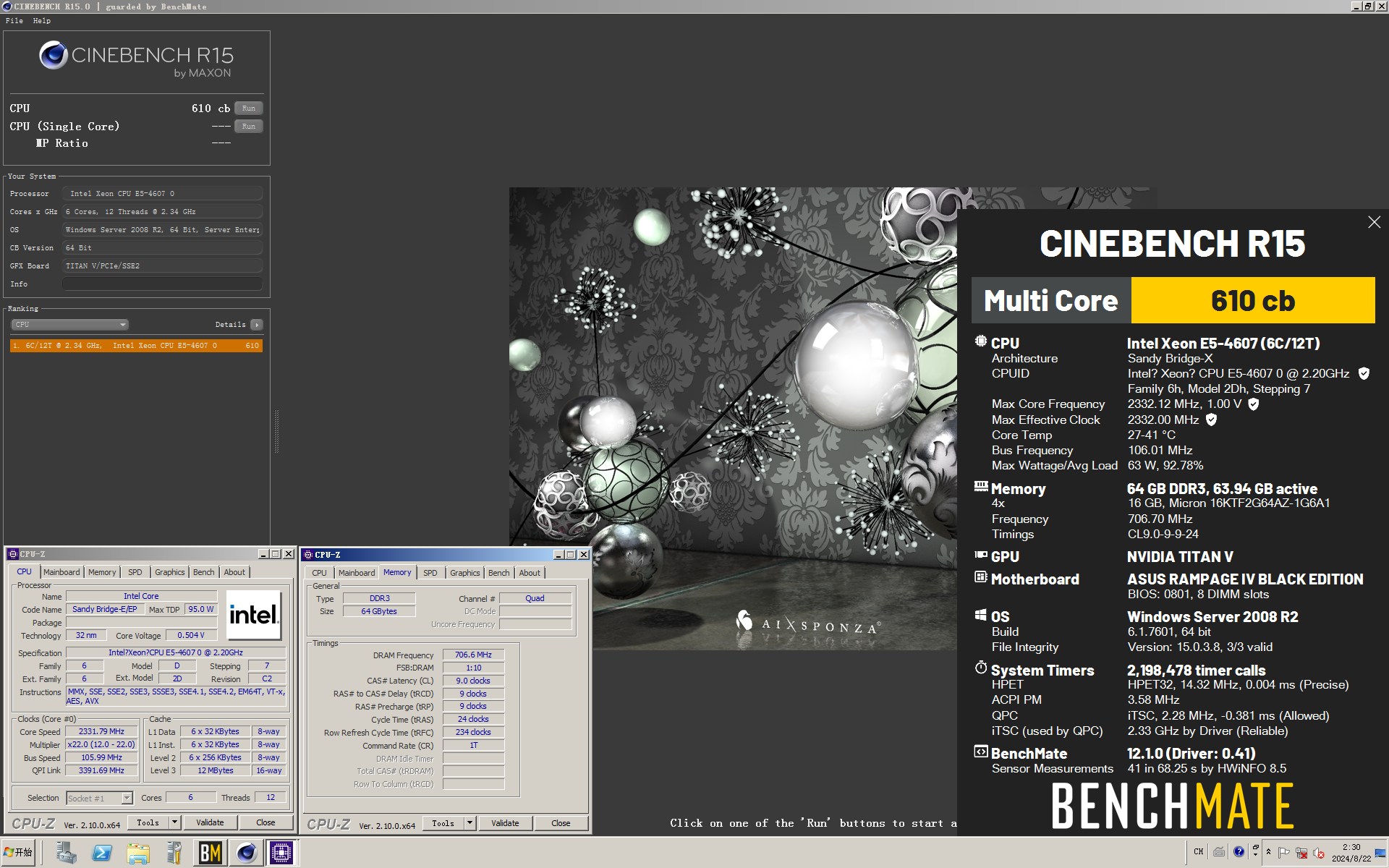Click the CH input language indicator

click(1199, 851)
